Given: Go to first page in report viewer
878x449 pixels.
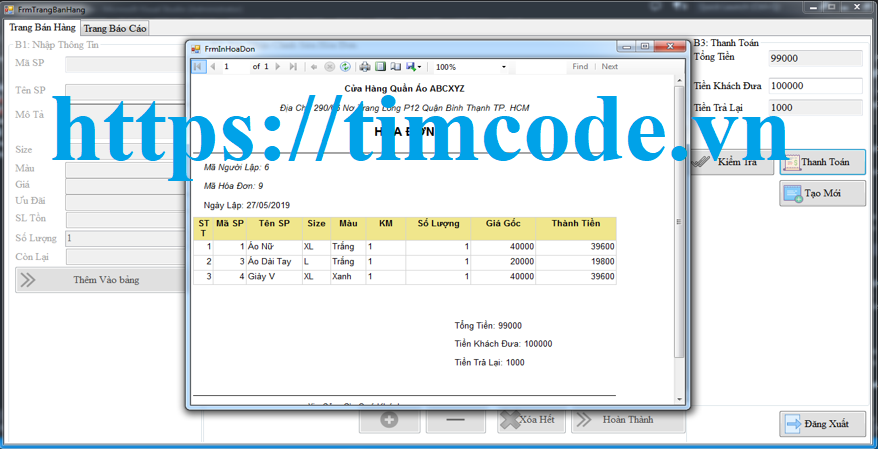Looking at the screenshot, I should tap(198, 67).
